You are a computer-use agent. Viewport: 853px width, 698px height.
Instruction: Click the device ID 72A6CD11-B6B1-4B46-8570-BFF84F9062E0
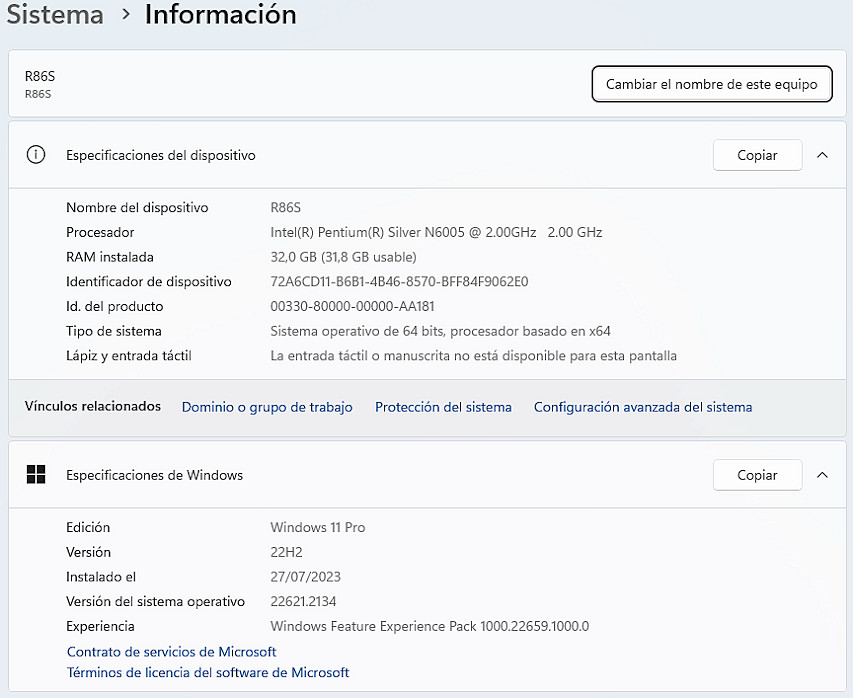399,281
